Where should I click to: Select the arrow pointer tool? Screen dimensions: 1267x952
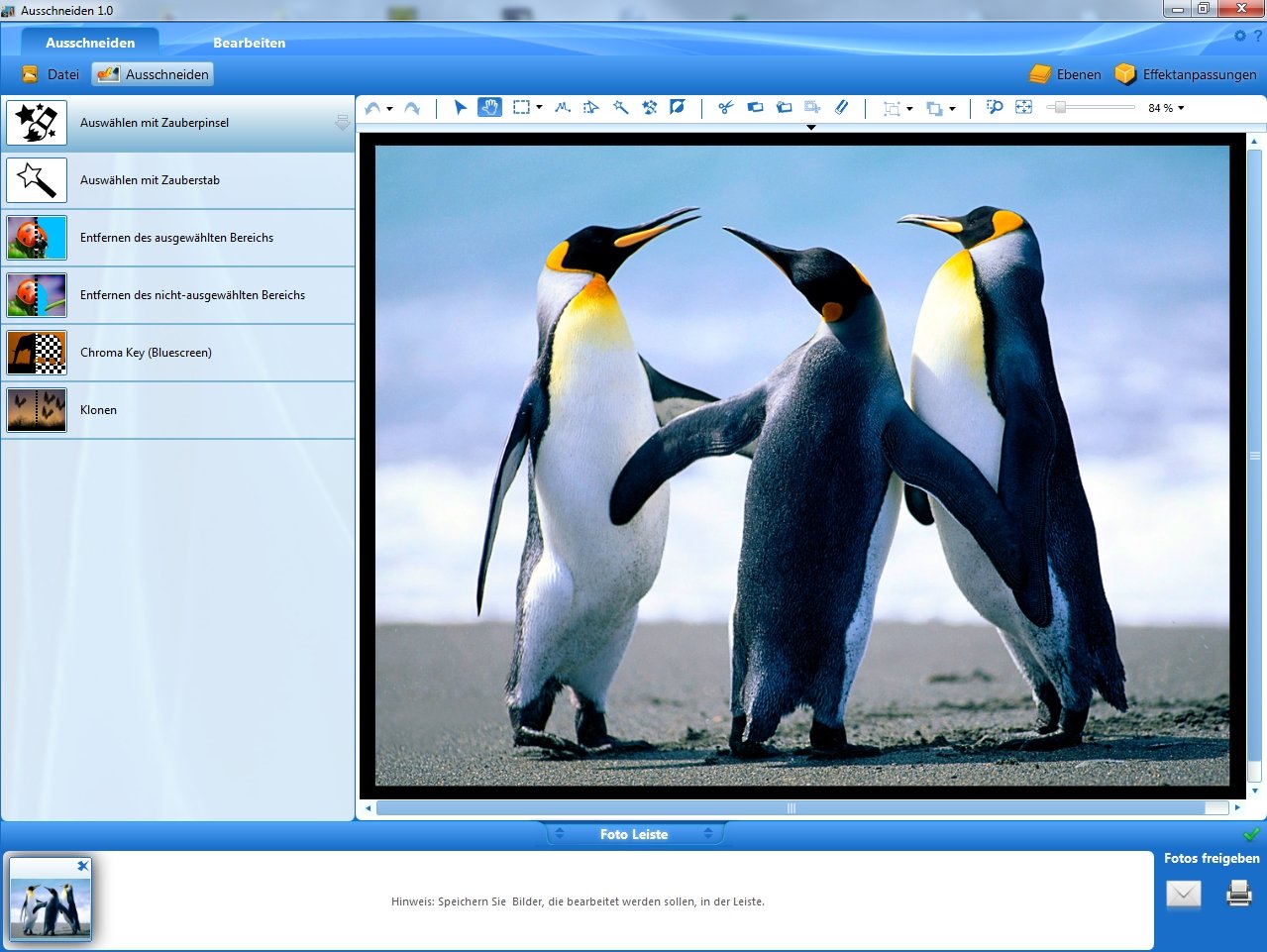tap(460, 107)
